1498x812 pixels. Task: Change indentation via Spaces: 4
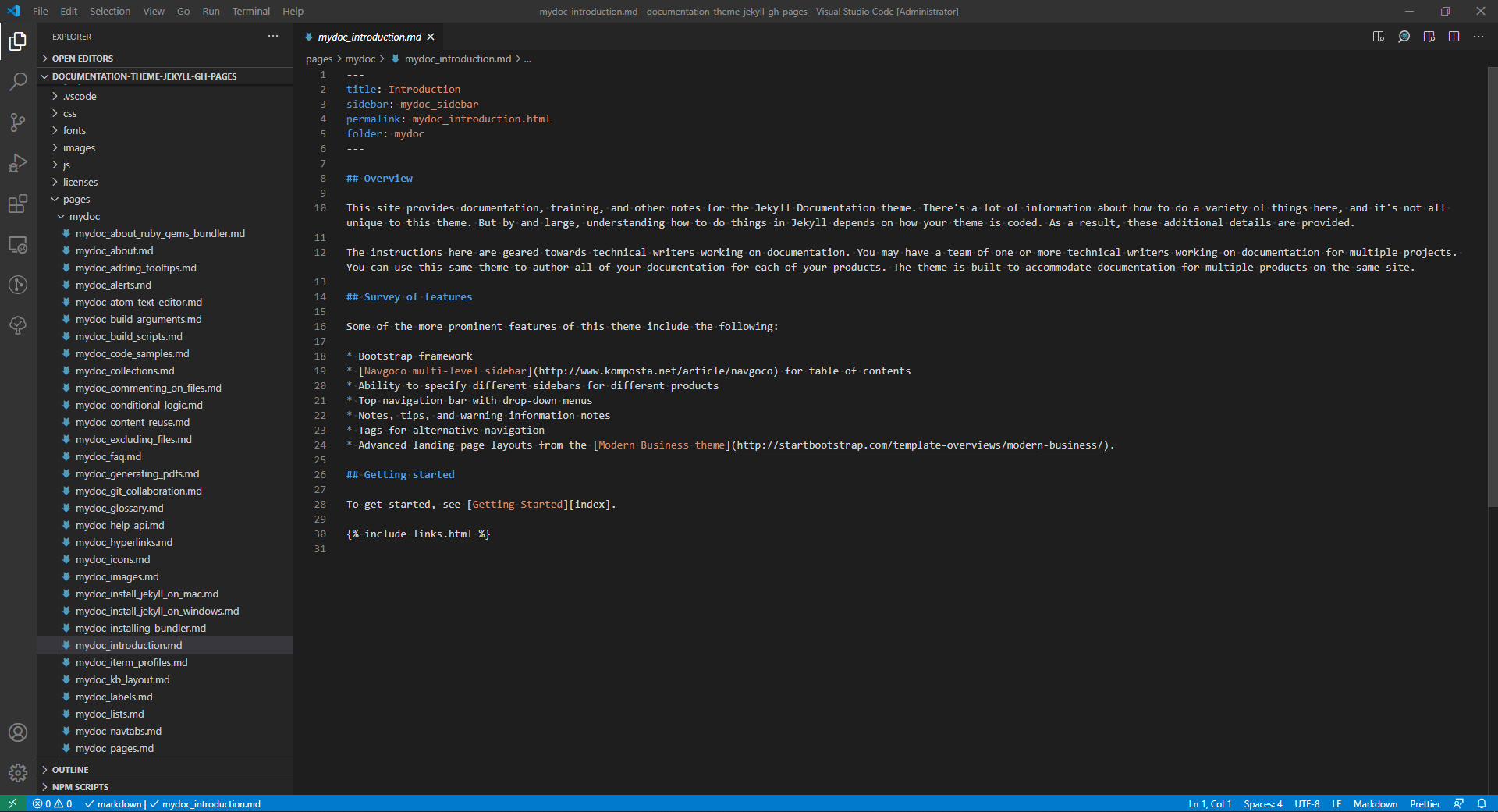[x=1262, y=803]
